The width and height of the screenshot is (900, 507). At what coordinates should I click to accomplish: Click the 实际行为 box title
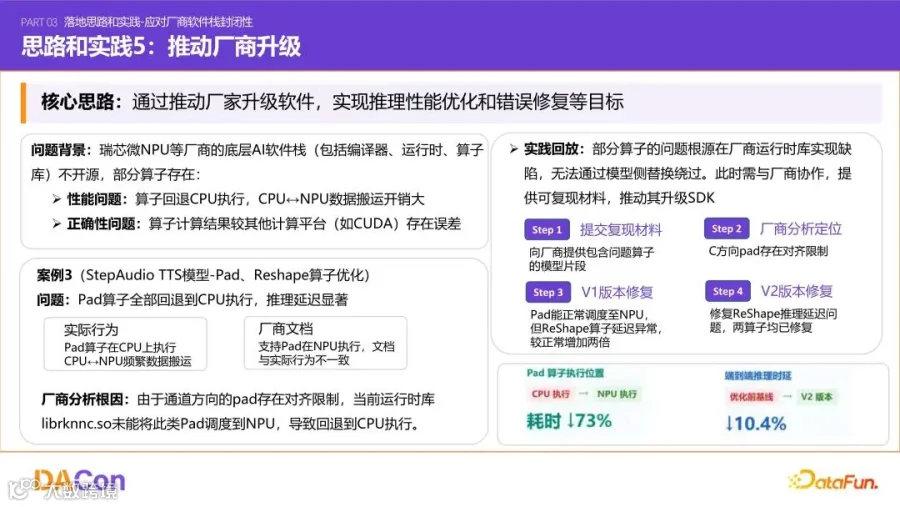(91, 330)
